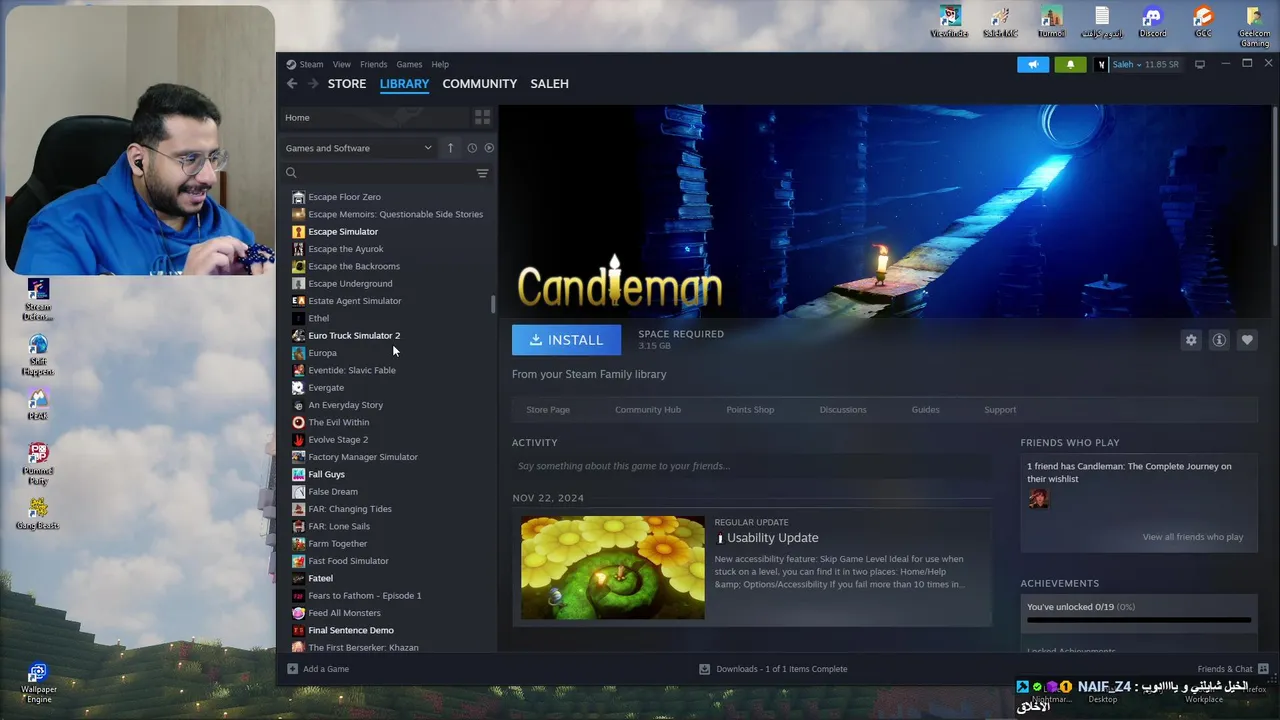This screenshot has width=1280, height=720.
Task: Click Add a Game label
Action: pos(326,669)
